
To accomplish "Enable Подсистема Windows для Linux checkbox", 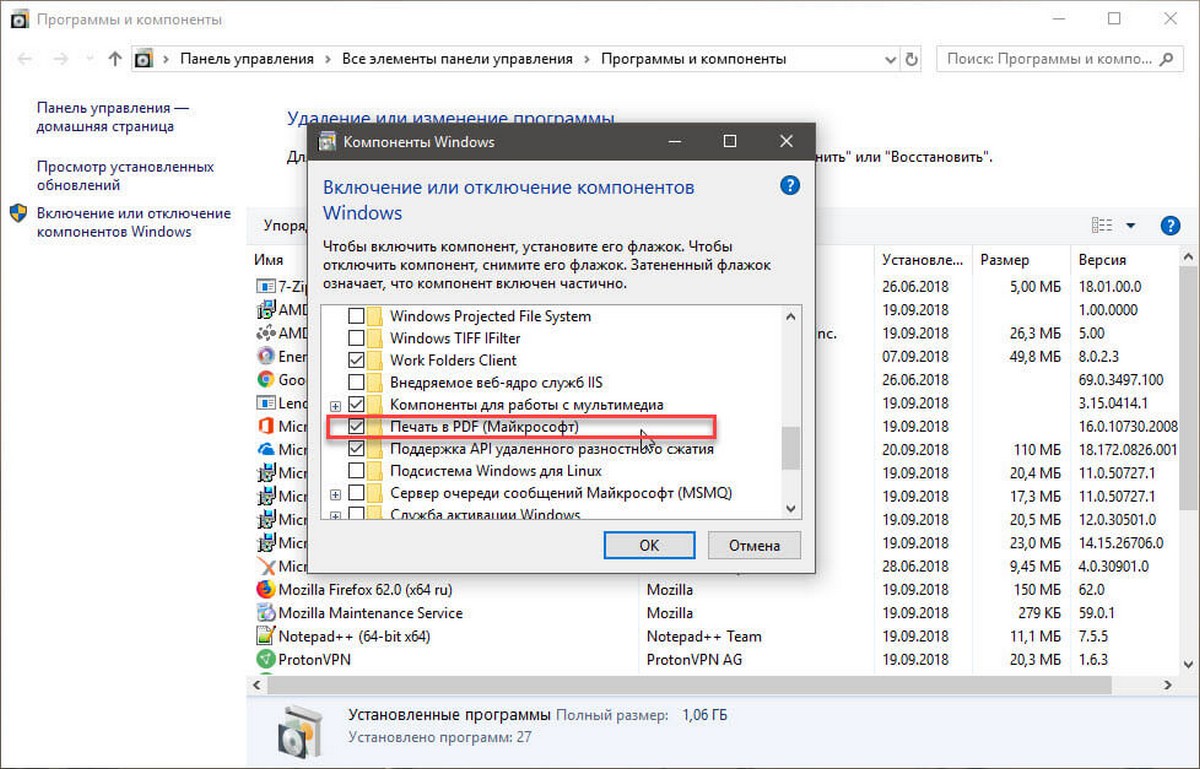I will pyautogui.click(x=355, y=471).
